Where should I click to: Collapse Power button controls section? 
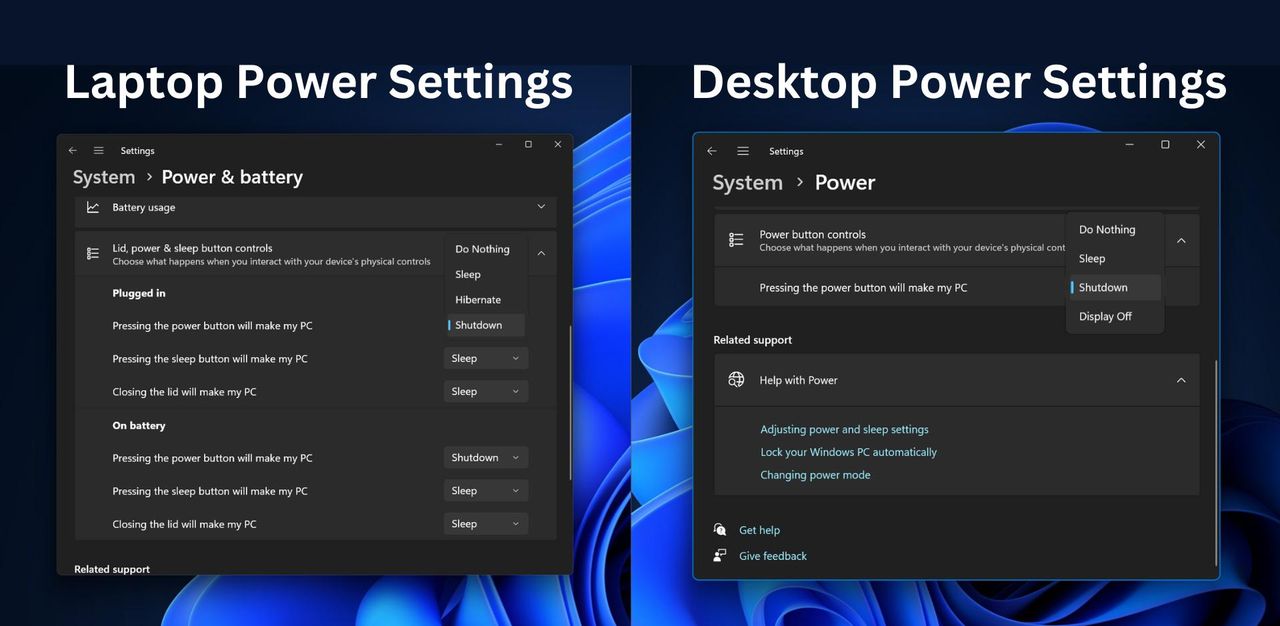[x=1181, y=241]
